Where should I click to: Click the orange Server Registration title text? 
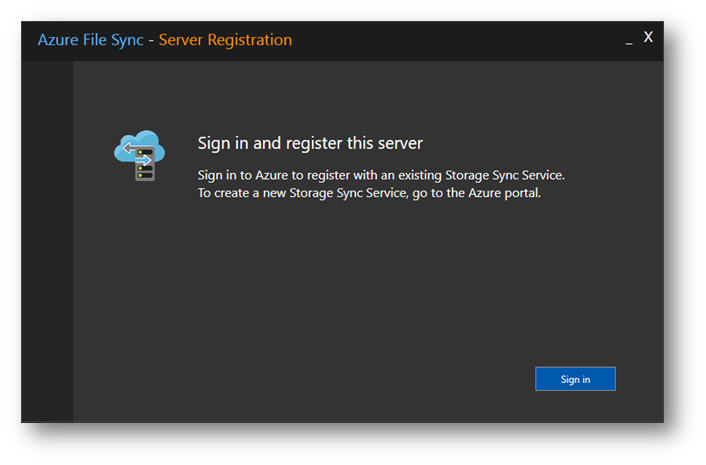tap(225, 40)
